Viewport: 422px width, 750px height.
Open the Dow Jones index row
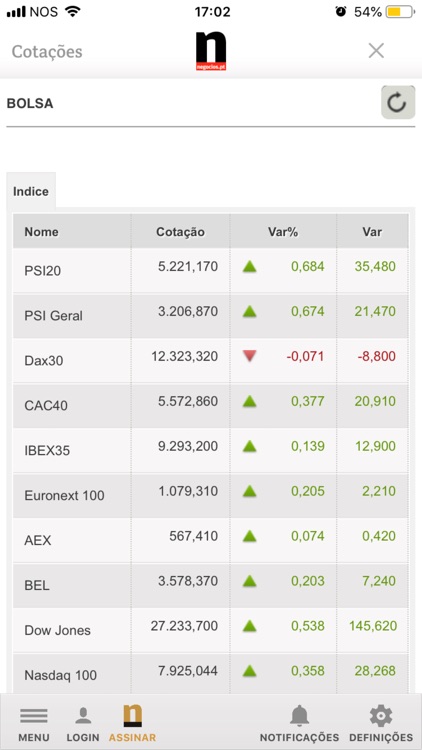coord(211,630)
